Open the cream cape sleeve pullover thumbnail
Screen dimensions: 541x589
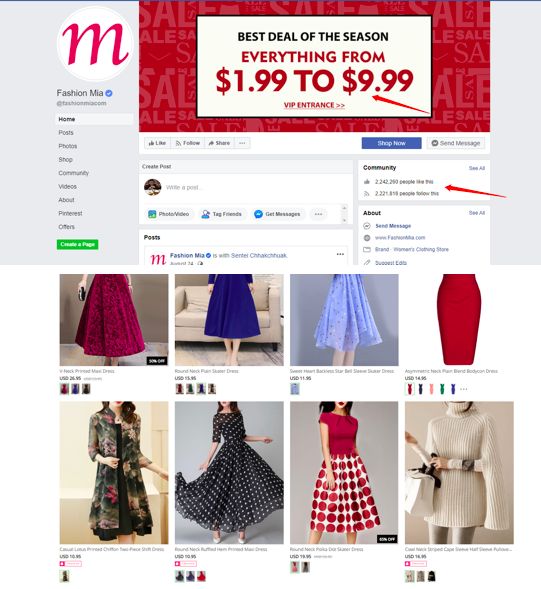point(459,473)
